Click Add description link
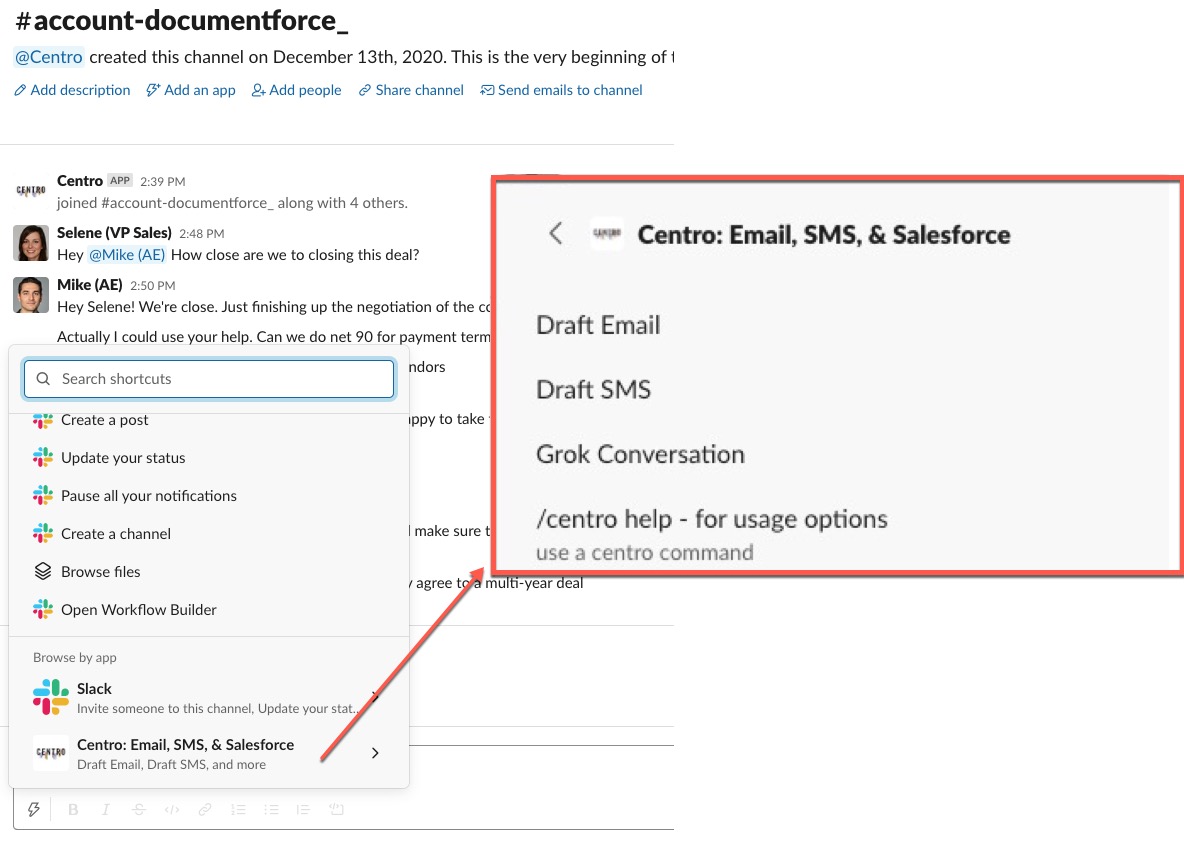This screenshot has height=845, width=1184. click(72, 90)
